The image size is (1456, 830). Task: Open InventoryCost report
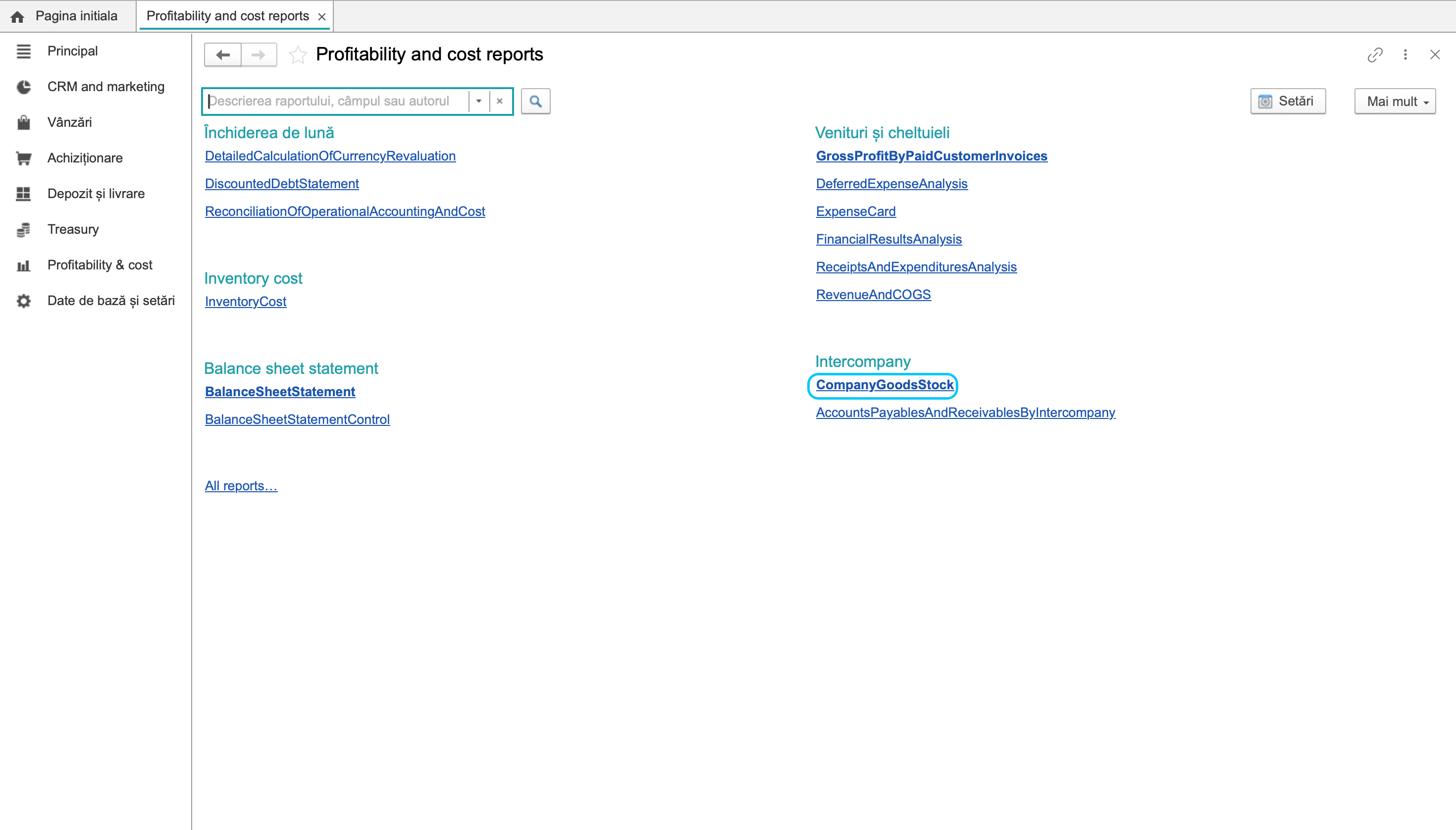tap(245, 302)
